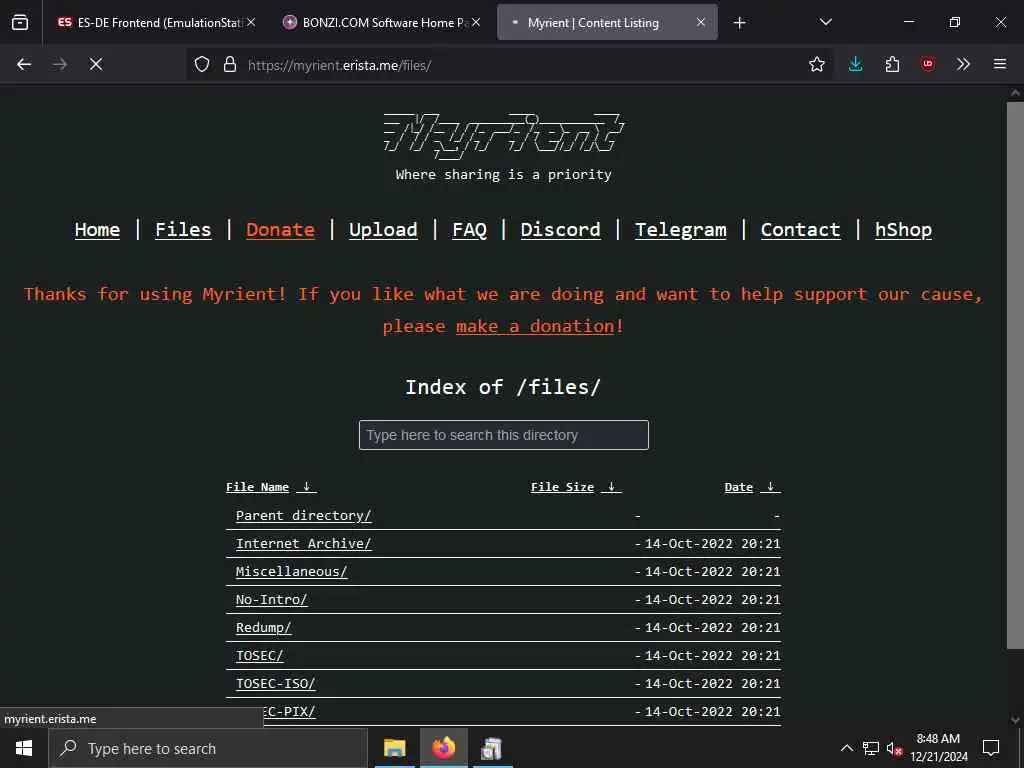
Task: Open File Explorer from taskbar
Action: [x=394, y=748]
